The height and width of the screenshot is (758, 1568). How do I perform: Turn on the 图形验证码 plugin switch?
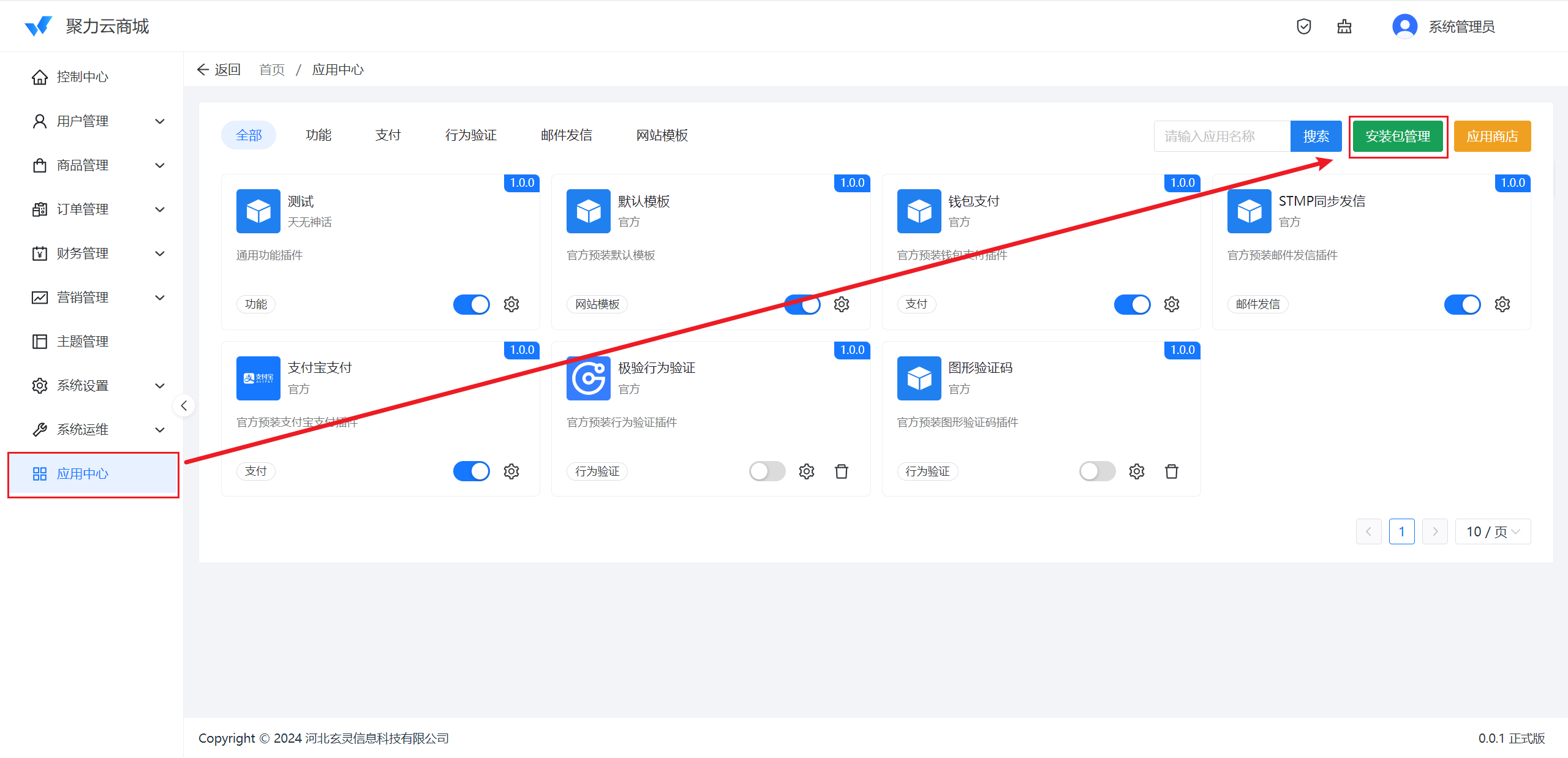click(1097, 471)
